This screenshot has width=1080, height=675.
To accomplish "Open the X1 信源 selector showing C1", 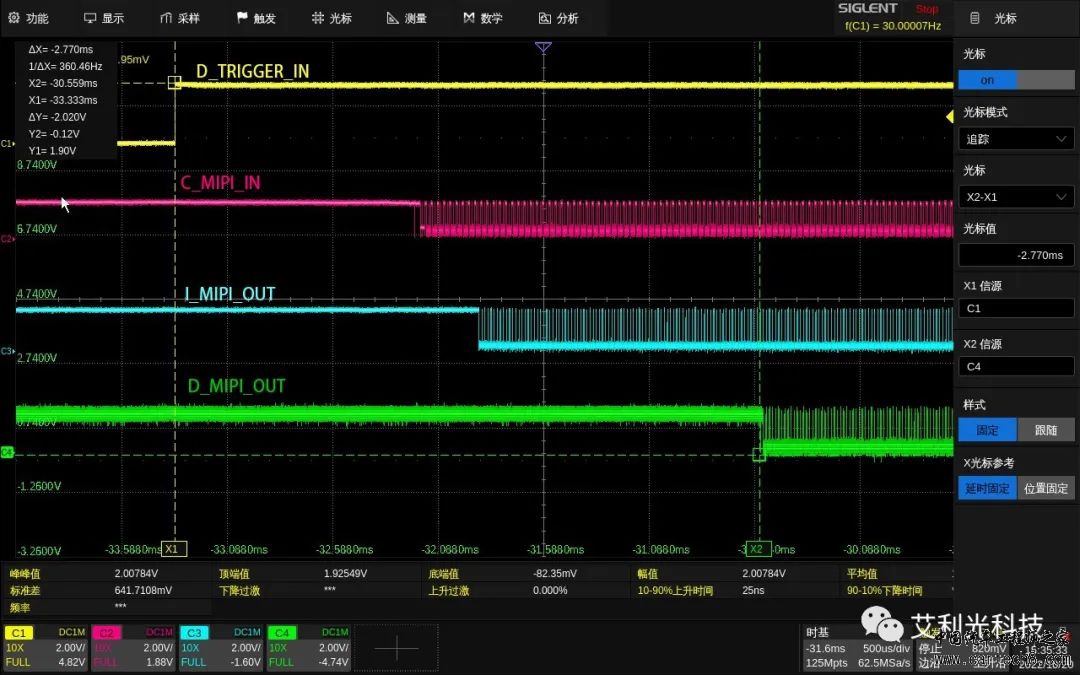I will [1016, 309].
